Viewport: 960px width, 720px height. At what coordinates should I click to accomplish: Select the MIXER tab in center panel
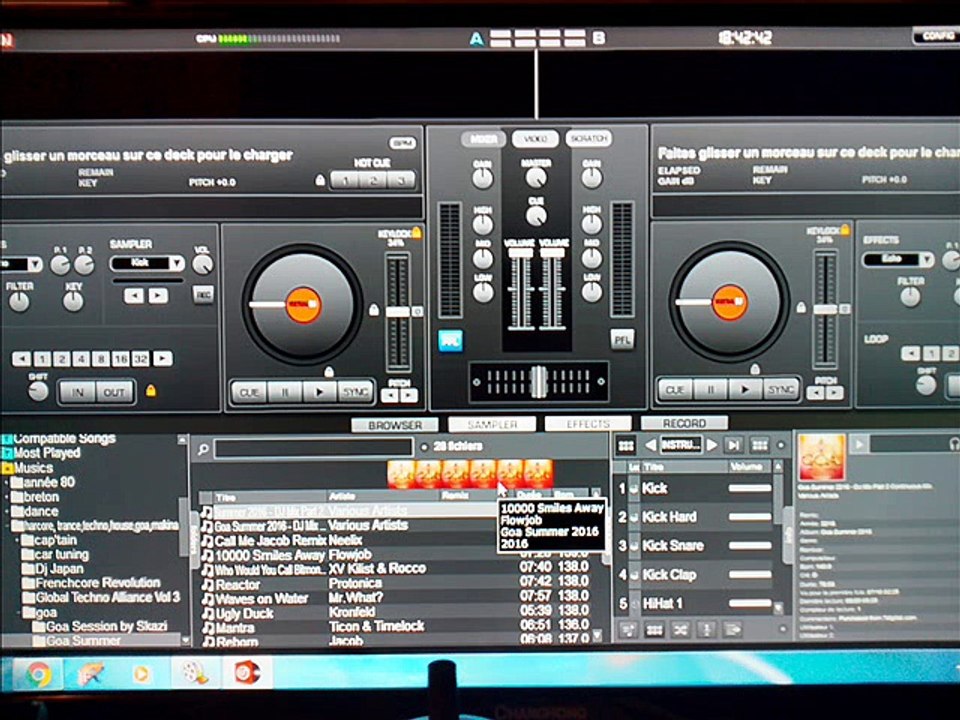[x=483, y=139]
